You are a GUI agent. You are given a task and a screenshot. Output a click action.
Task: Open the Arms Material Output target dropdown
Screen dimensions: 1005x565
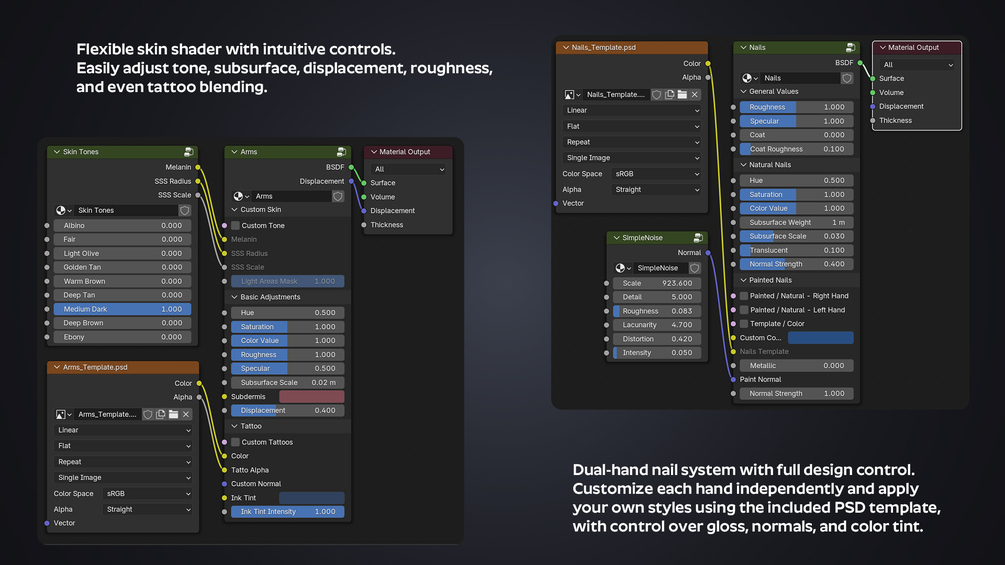[x=409, y=169]
